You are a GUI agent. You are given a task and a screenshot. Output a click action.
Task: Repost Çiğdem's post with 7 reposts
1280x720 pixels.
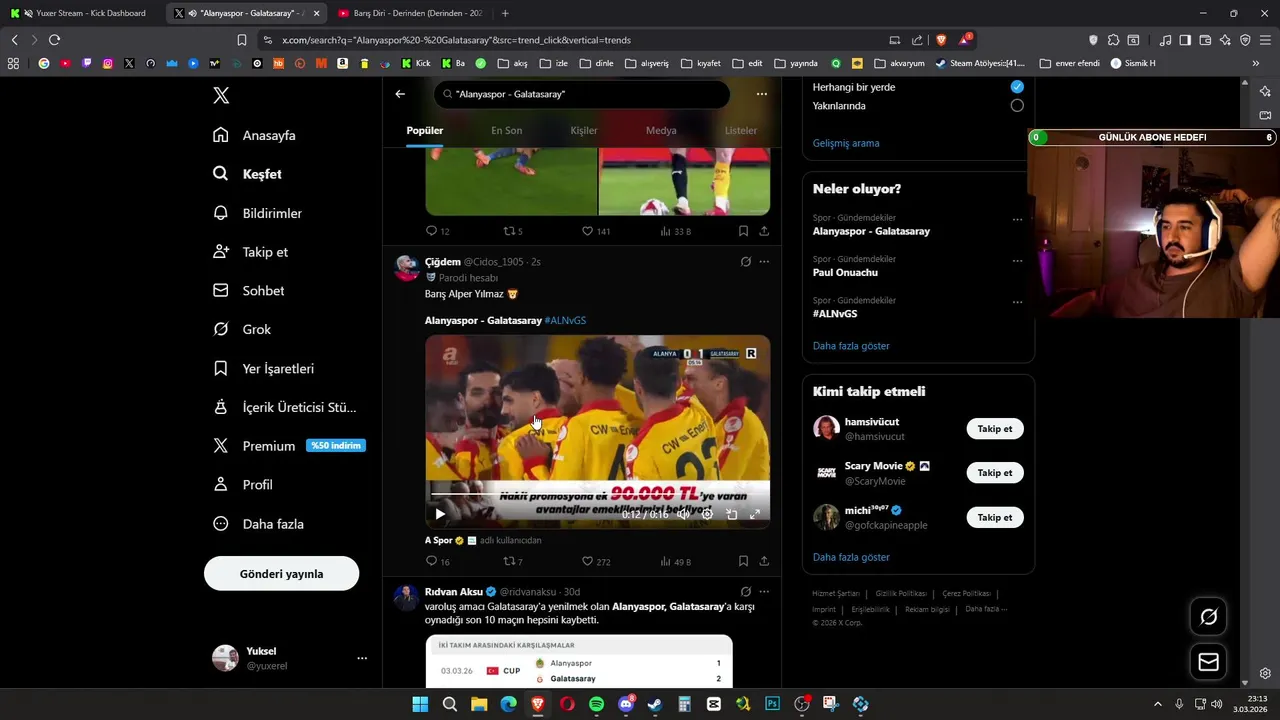pyautogui.click(x=513, y=562)
